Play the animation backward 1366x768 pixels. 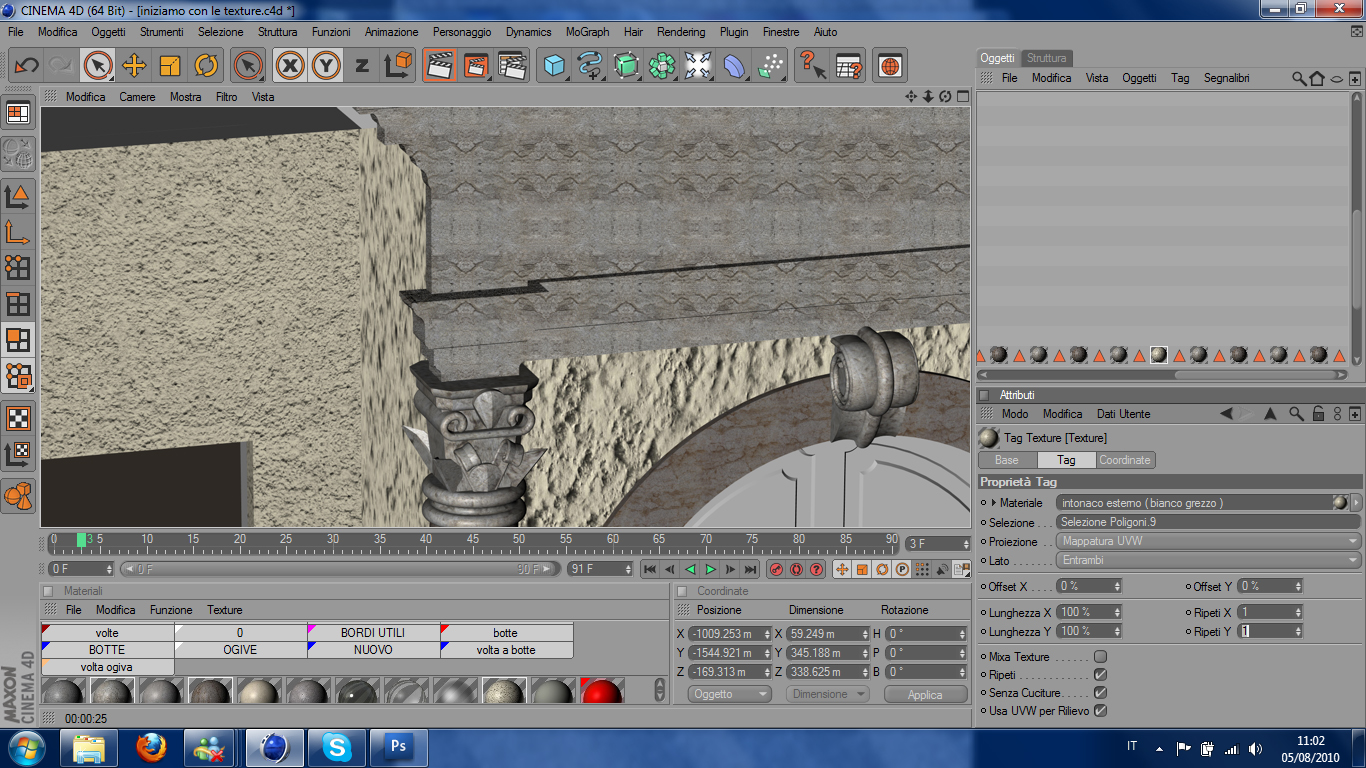click(690, 569)
